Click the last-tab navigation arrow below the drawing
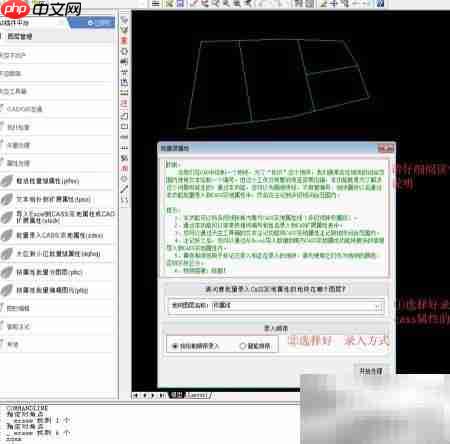This screenshot has height=444, width=450. 162,396
